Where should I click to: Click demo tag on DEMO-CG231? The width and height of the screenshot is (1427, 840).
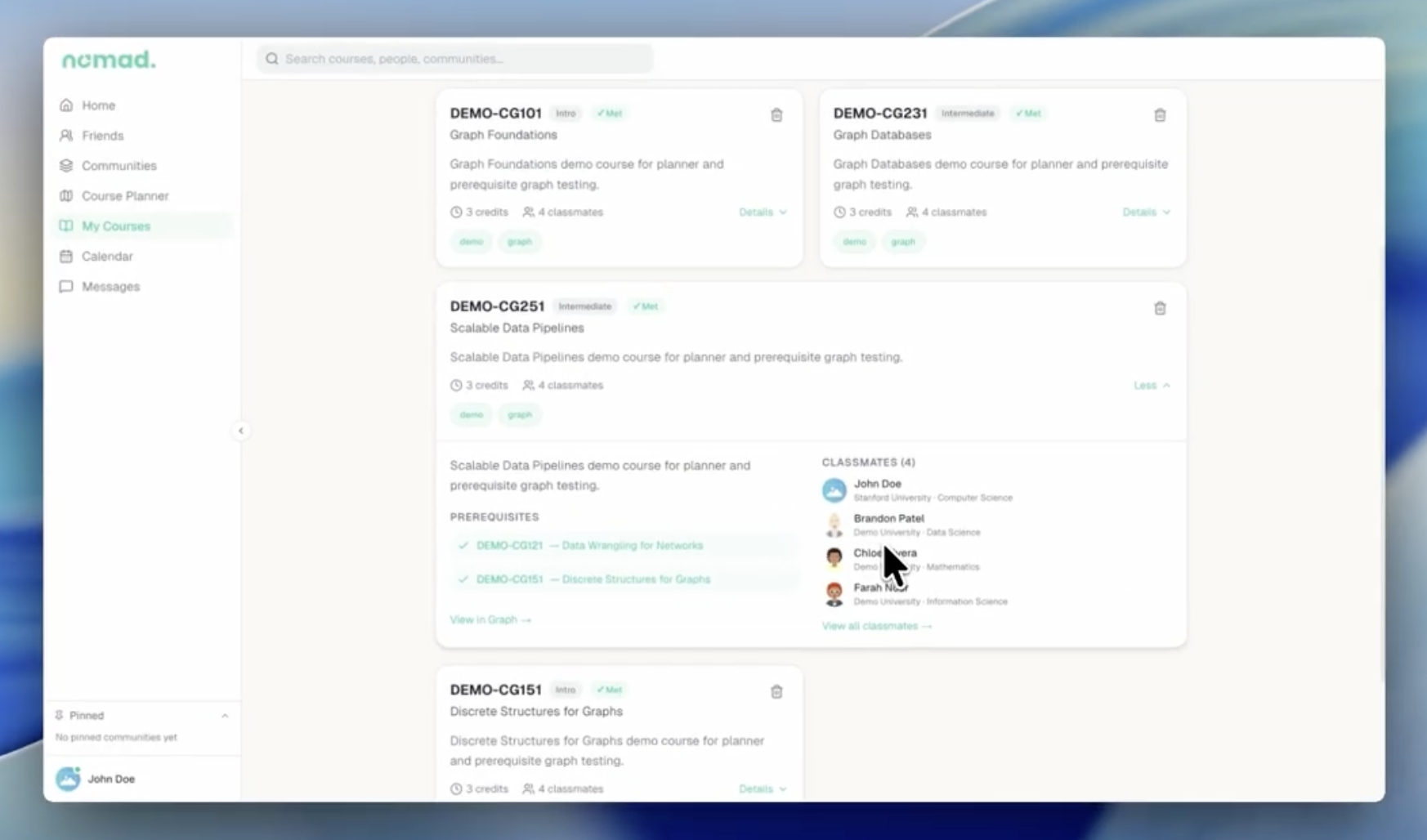[x=854, y=242]
